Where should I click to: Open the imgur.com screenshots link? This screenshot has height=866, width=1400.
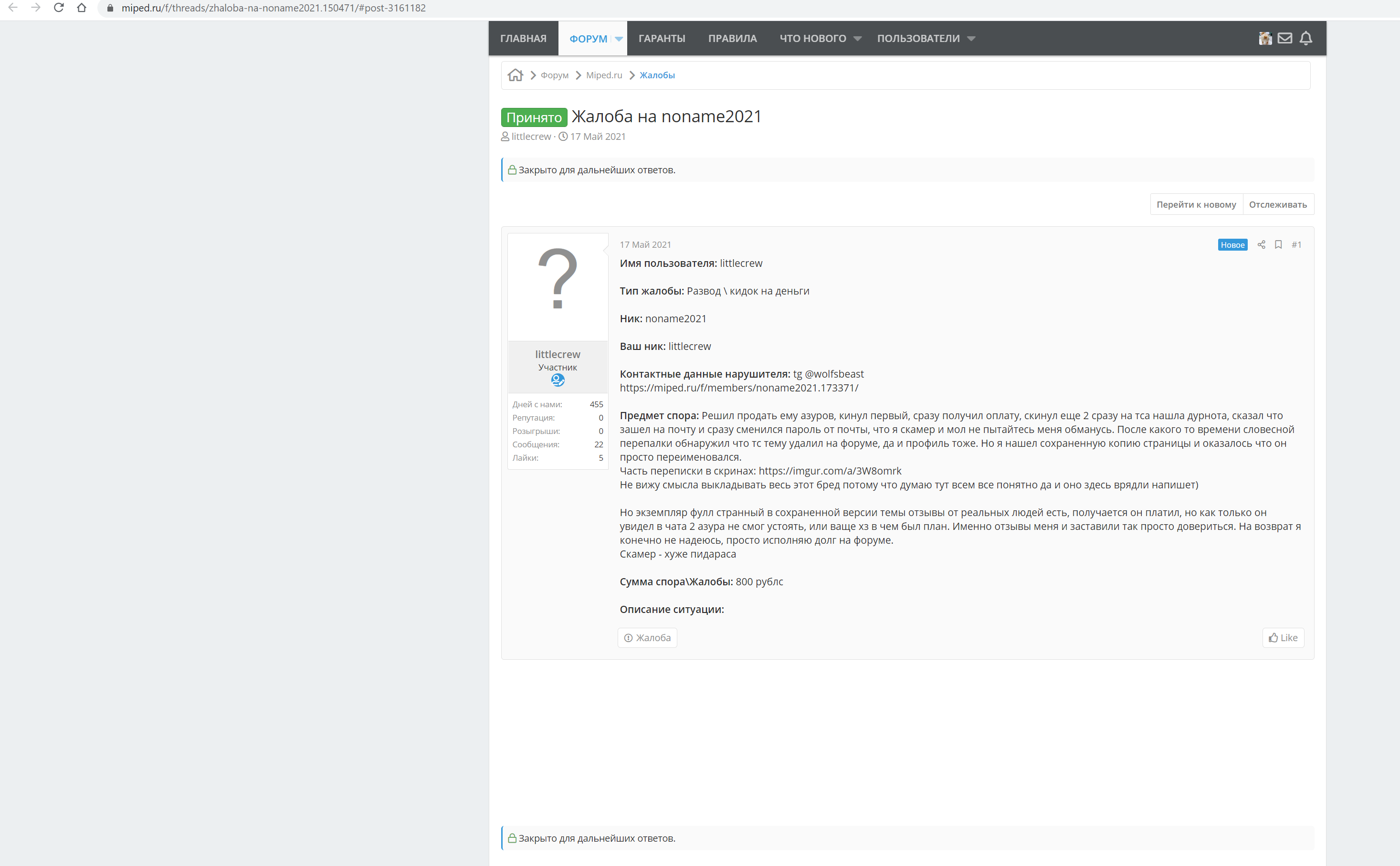[x=830, y=471]
